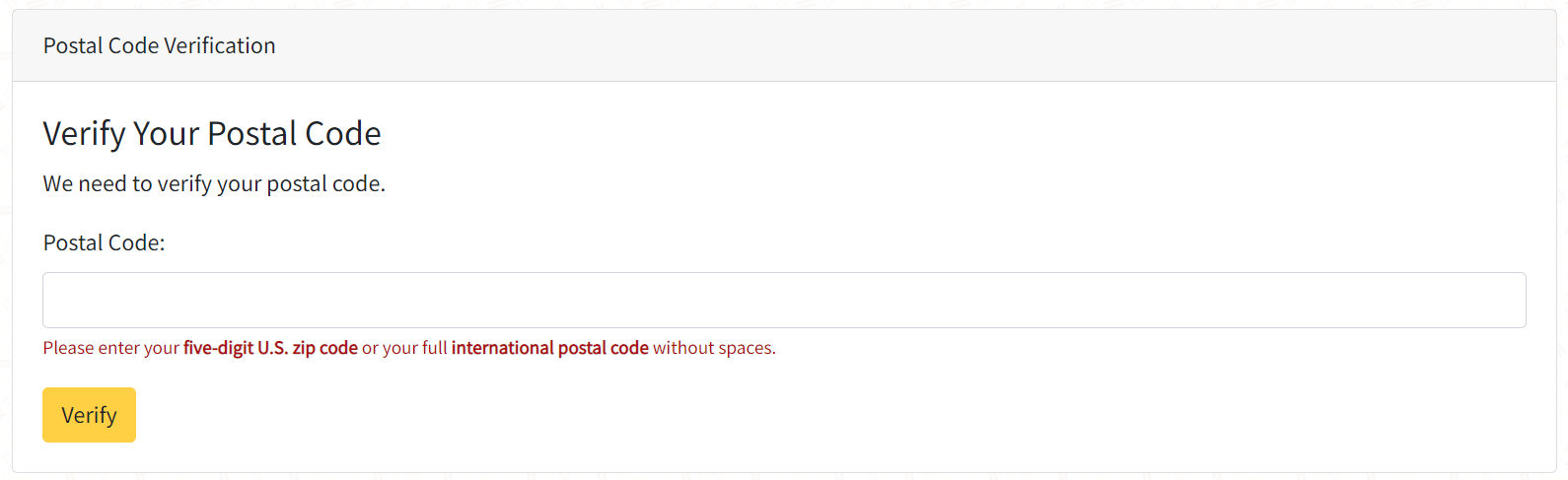Click the word "verify" in the description sentence
This screenshot has height=480, width=1568.
point(184,183)
